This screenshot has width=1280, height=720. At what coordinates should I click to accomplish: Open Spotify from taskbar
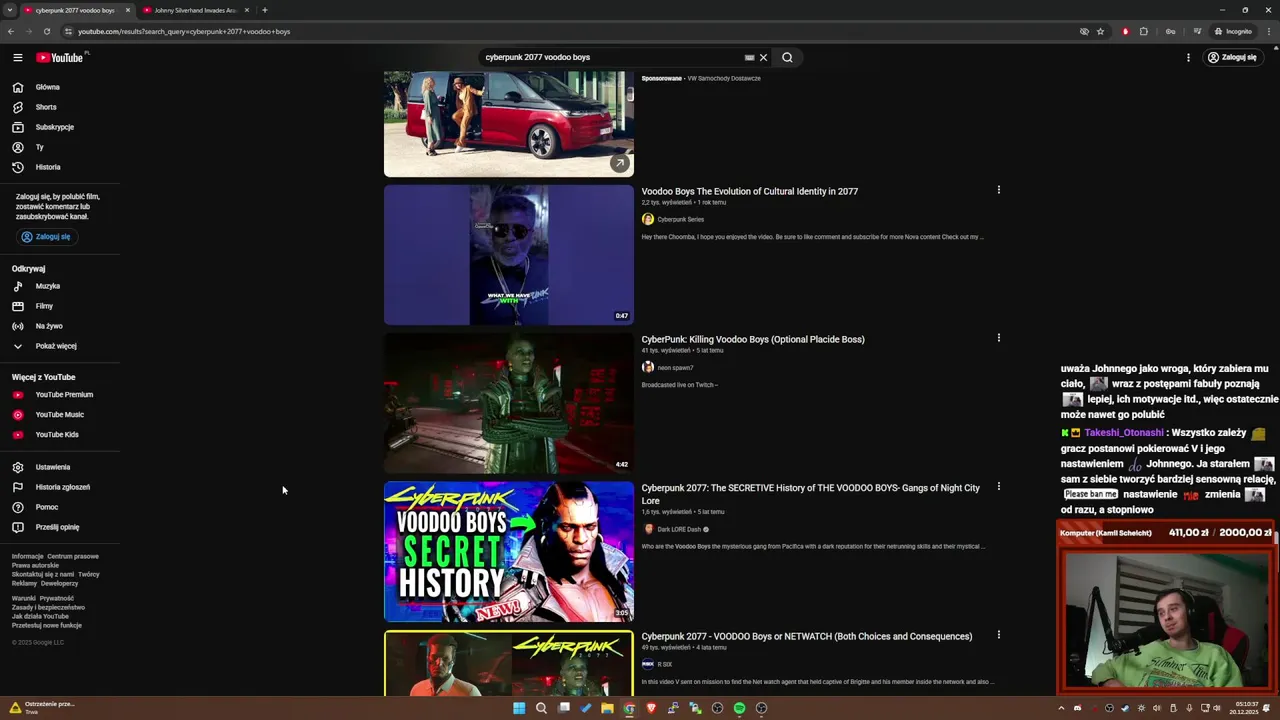(739, 708)
